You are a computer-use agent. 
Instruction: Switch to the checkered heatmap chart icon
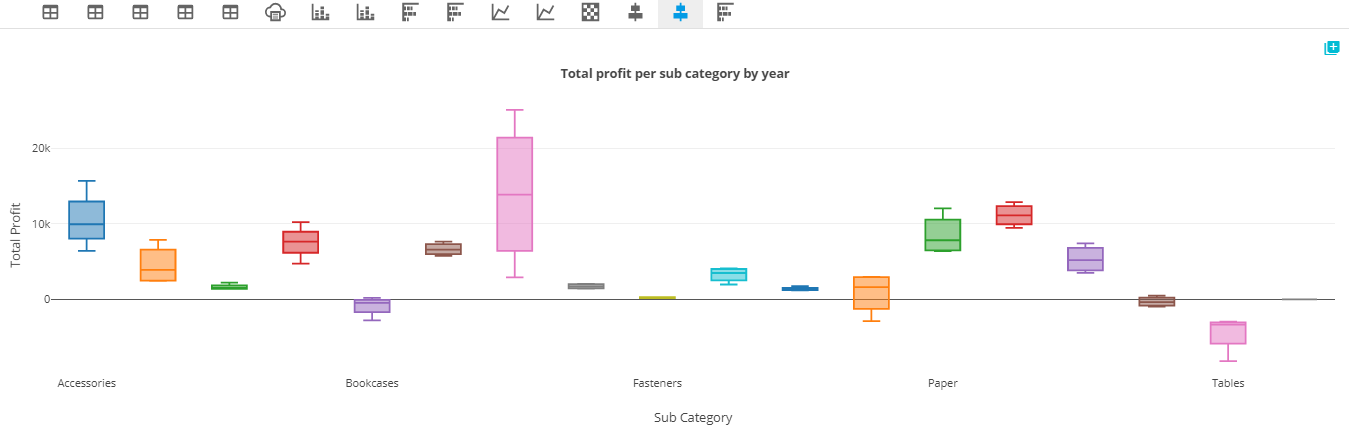590,12
